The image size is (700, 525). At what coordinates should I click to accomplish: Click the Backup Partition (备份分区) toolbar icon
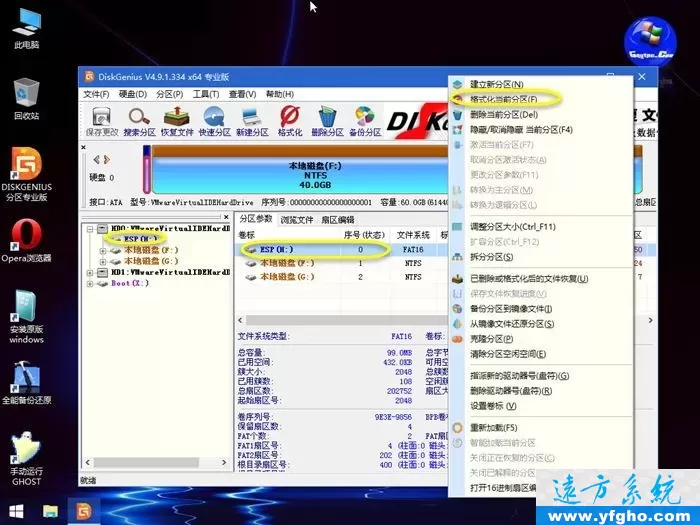365,121
